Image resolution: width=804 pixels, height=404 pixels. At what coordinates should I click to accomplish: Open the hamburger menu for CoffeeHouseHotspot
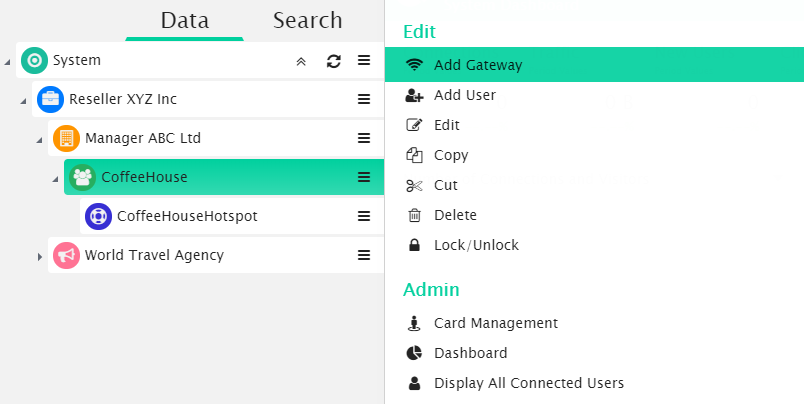click(364, 215)
